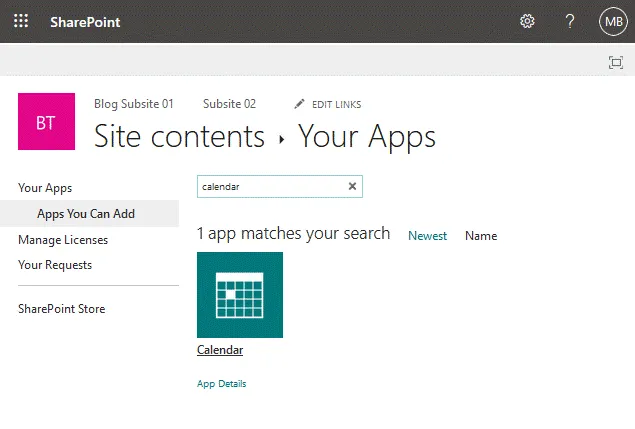Open the Settings gear menu
Viewport: 635px width, 429px height.
click(x=527, y=21)
